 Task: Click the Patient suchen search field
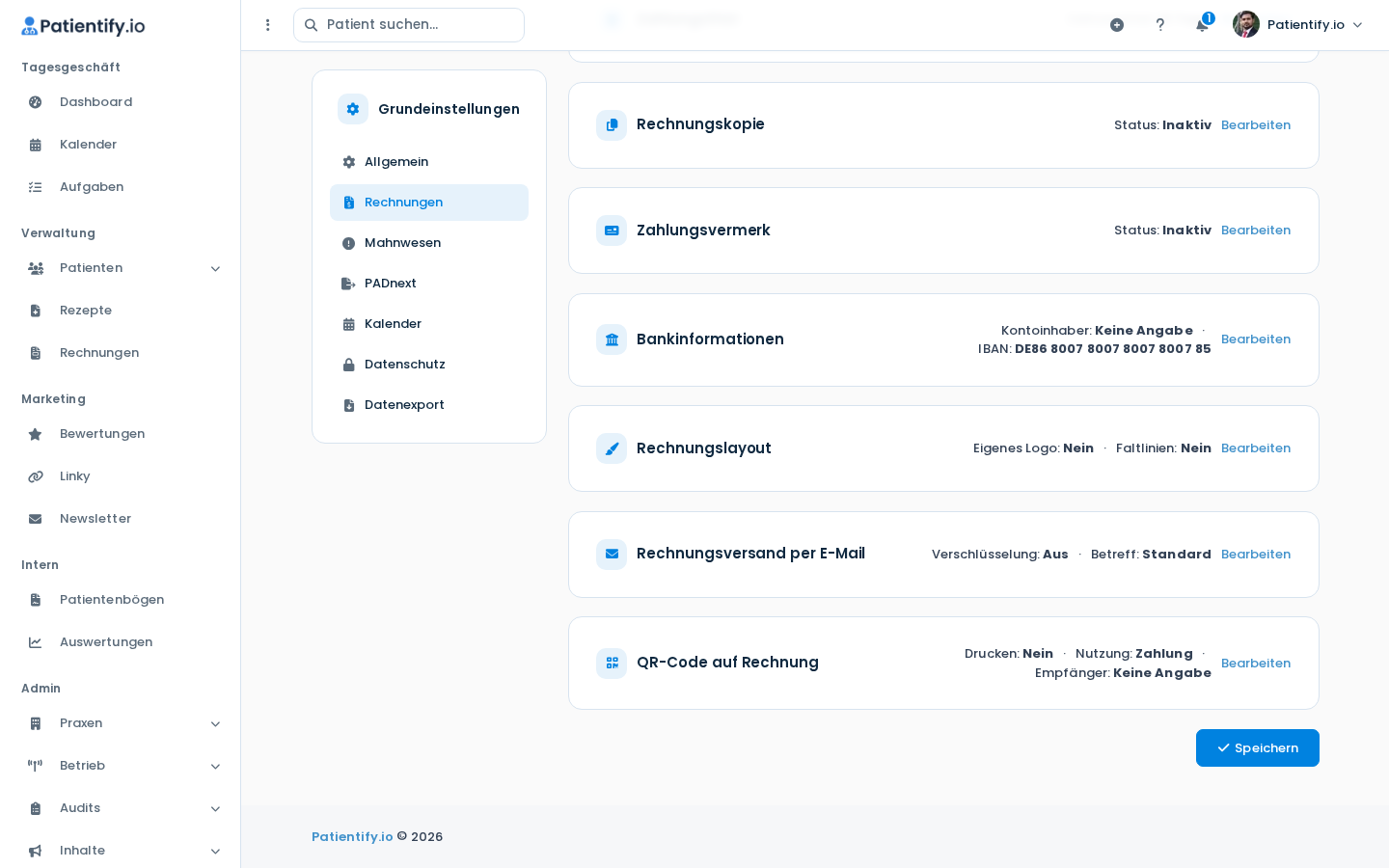409,25
